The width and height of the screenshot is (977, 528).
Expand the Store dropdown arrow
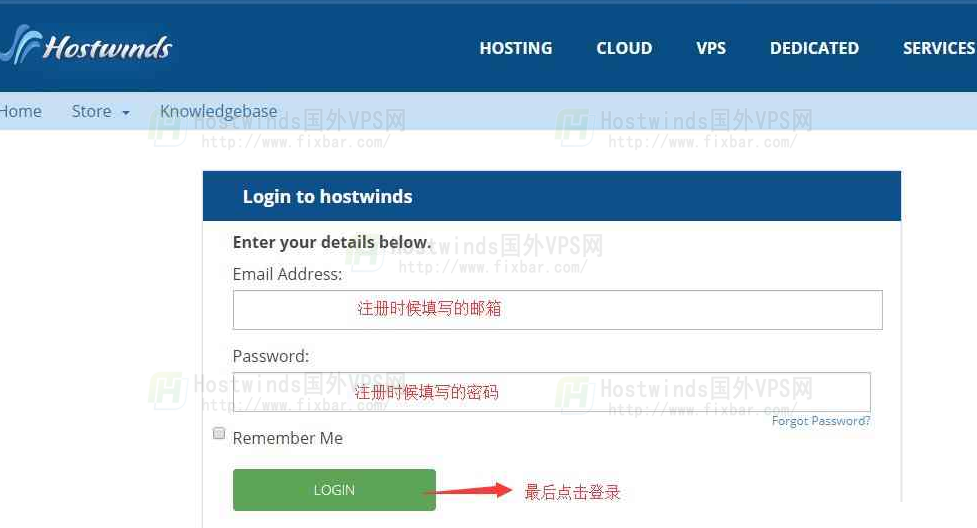click(126, 113)
